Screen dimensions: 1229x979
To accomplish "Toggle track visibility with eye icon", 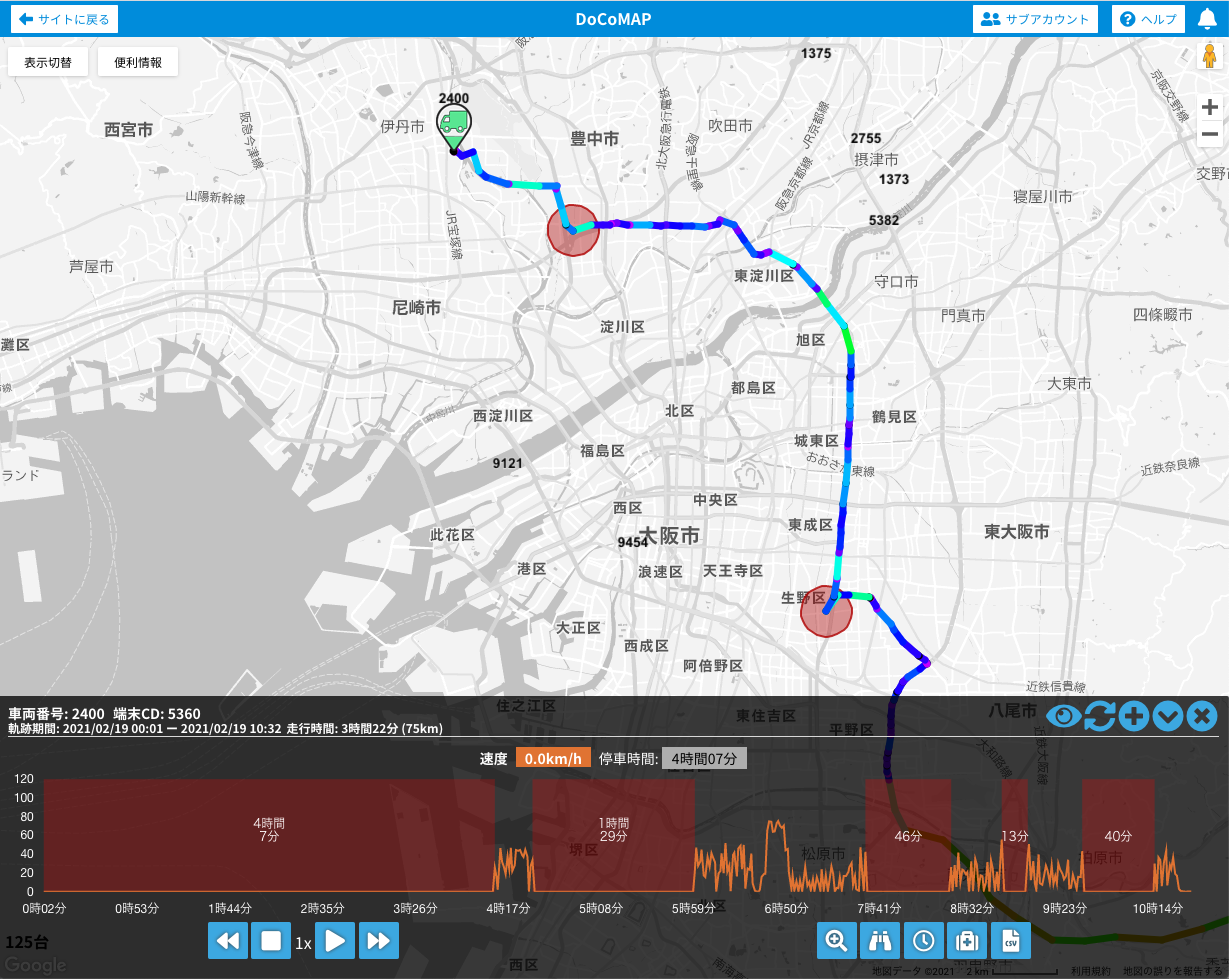I will coord(1064,716).
